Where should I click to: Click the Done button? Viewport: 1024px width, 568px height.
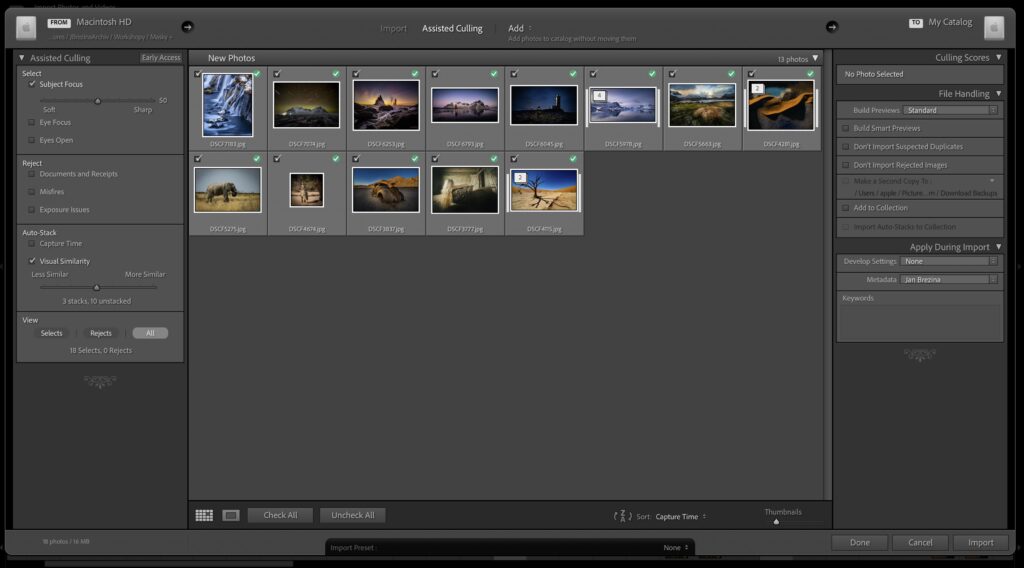tap(859, 543)
